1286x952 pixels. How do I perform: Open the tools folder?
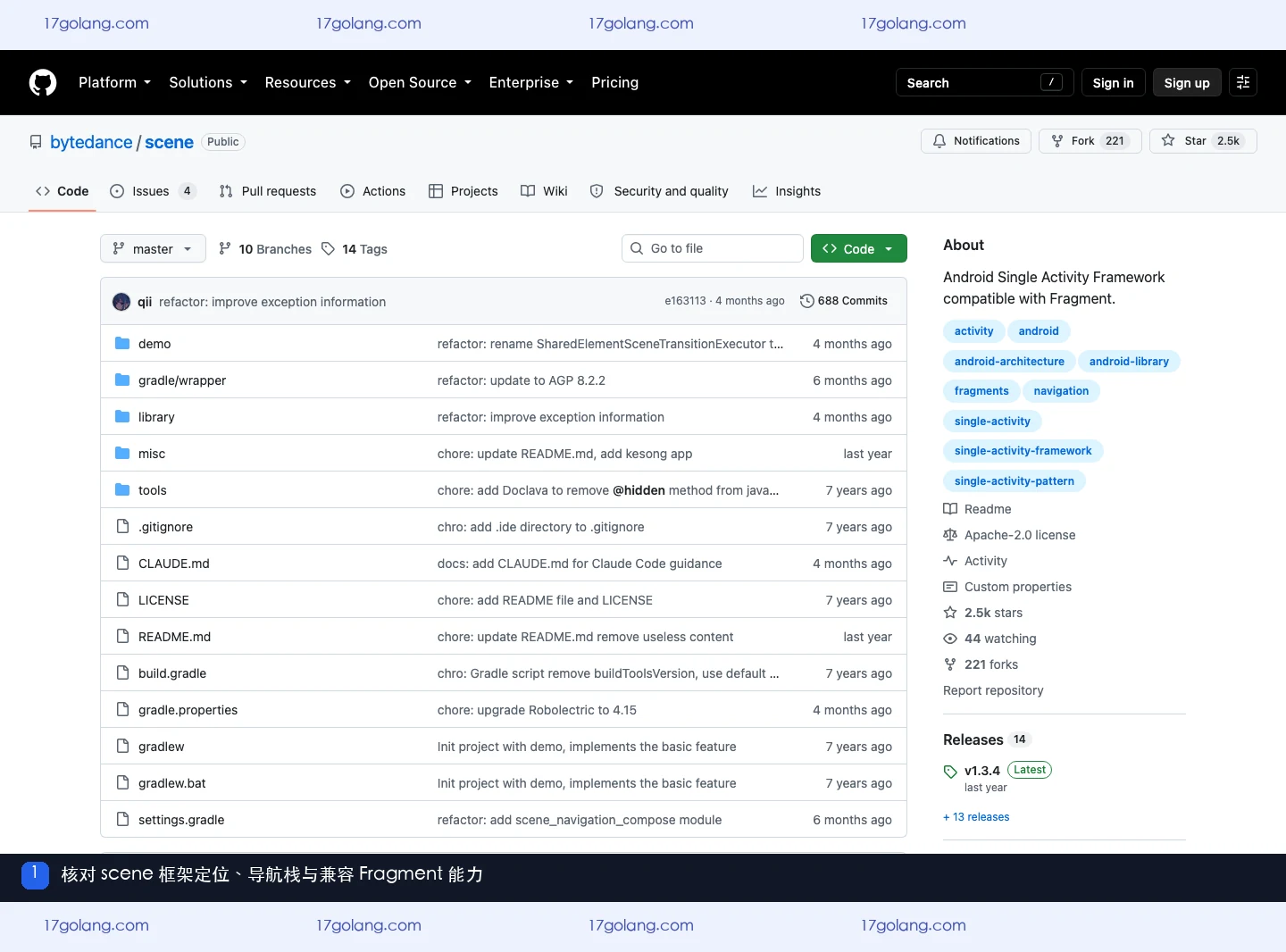[x=153, y=490]
